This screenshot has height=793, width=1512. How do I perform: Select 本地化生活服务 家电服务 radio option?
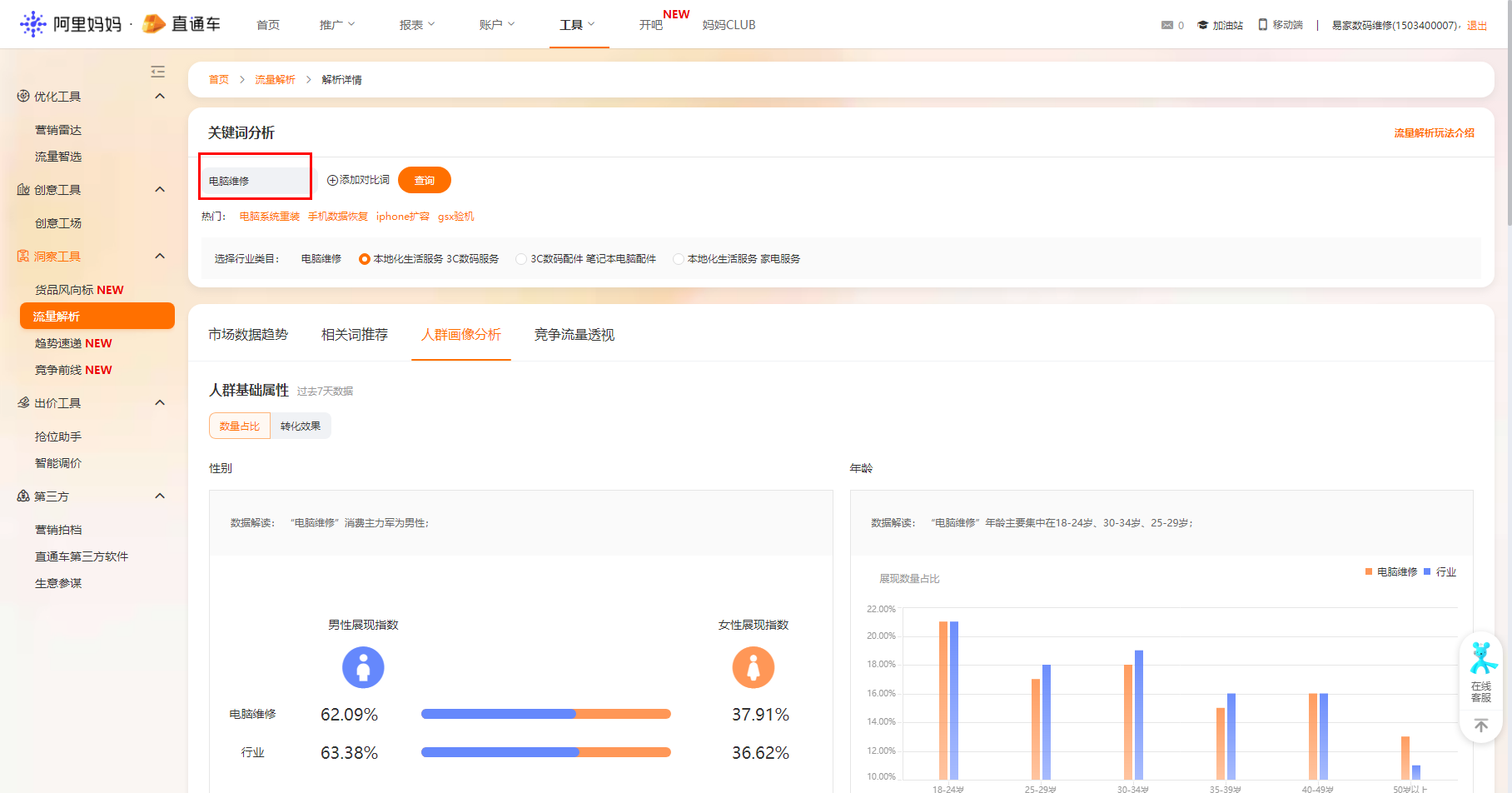coord(679,259)
